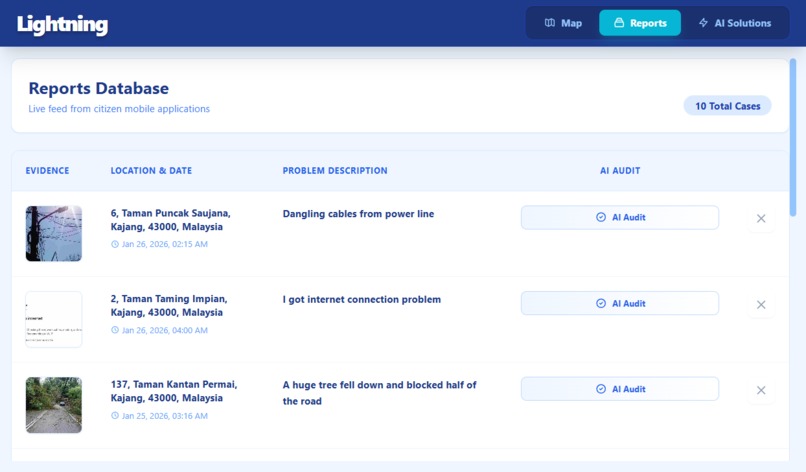This screenshot has height=472, width=806.
Task: Click the LOCATION & DATE column header
Action: 151,171
